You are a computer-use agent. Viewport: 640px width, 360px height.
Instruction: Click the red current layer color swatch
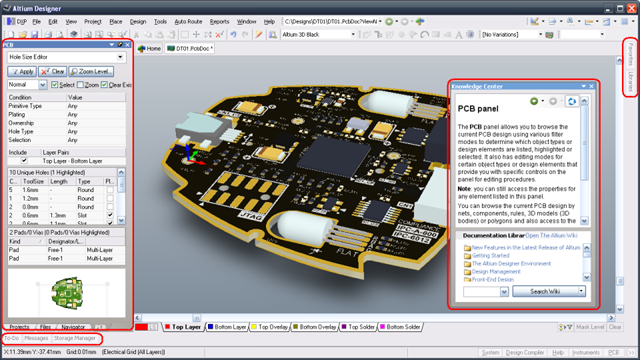click(141, 327)
